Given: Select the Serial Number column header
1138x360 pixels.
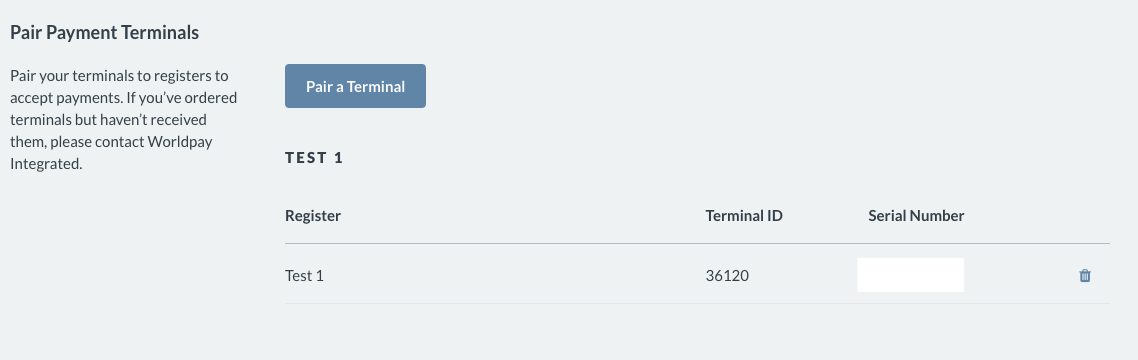Looking at the screenshot, I should [916, 216].
